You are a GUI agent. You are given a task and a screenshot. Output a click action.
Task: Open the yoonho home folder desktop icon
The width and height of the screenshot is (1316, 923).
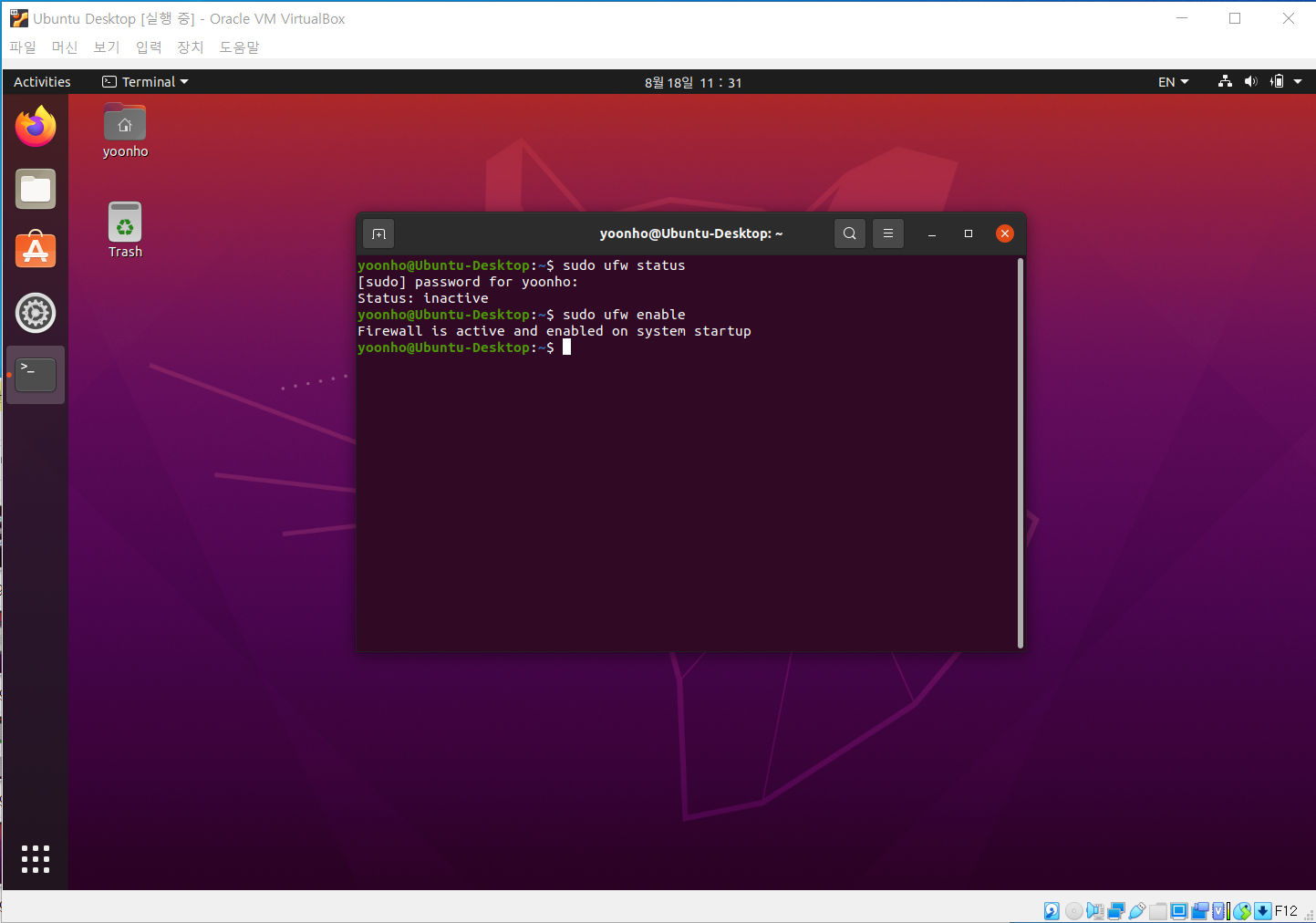(x=125, y=131)
